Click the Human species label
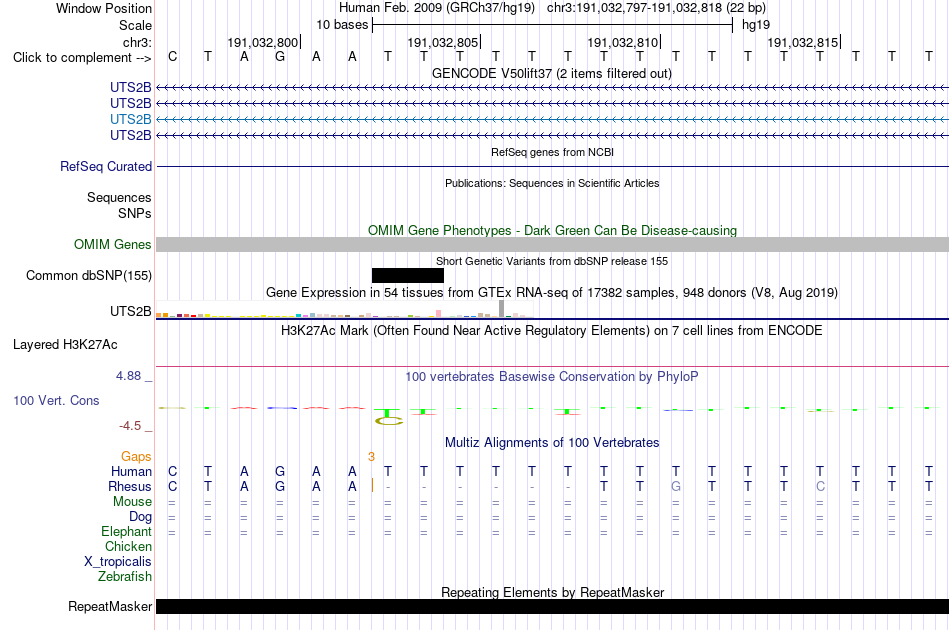The image size is (950, 630). [x=131, y=471]
